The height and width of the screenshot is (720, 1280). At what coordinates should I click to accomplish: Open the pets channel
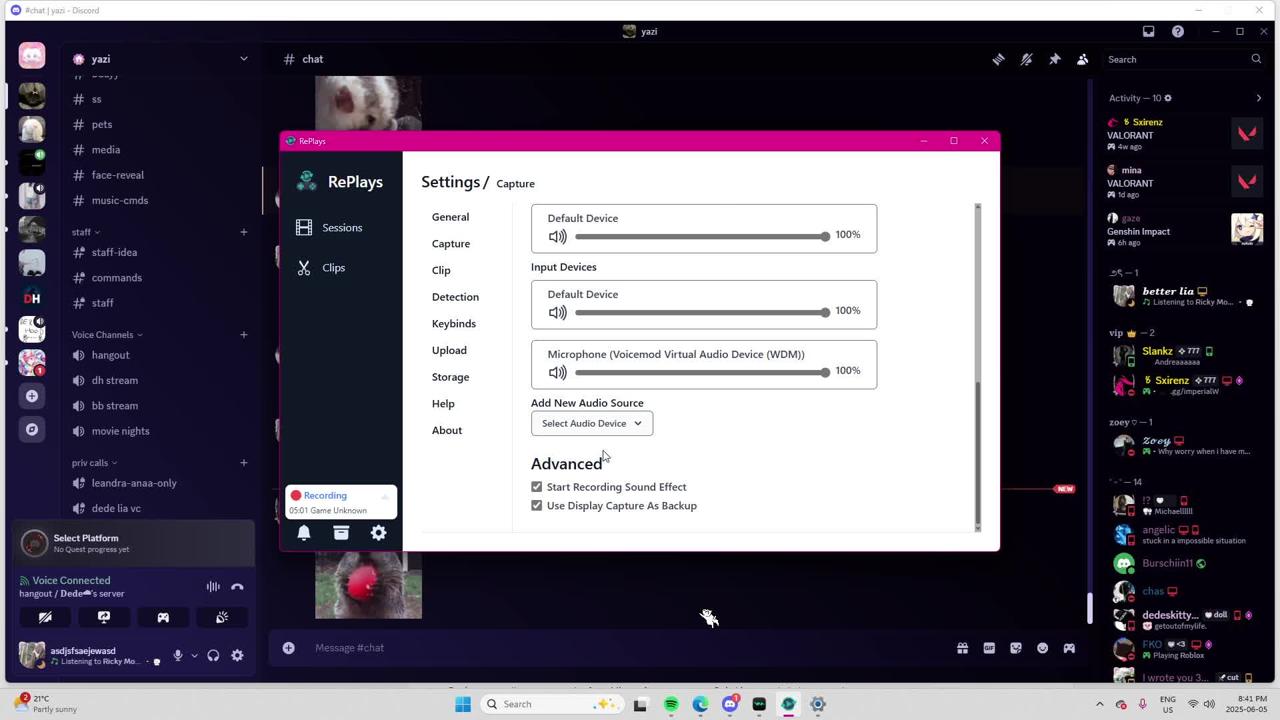(102, 125)
